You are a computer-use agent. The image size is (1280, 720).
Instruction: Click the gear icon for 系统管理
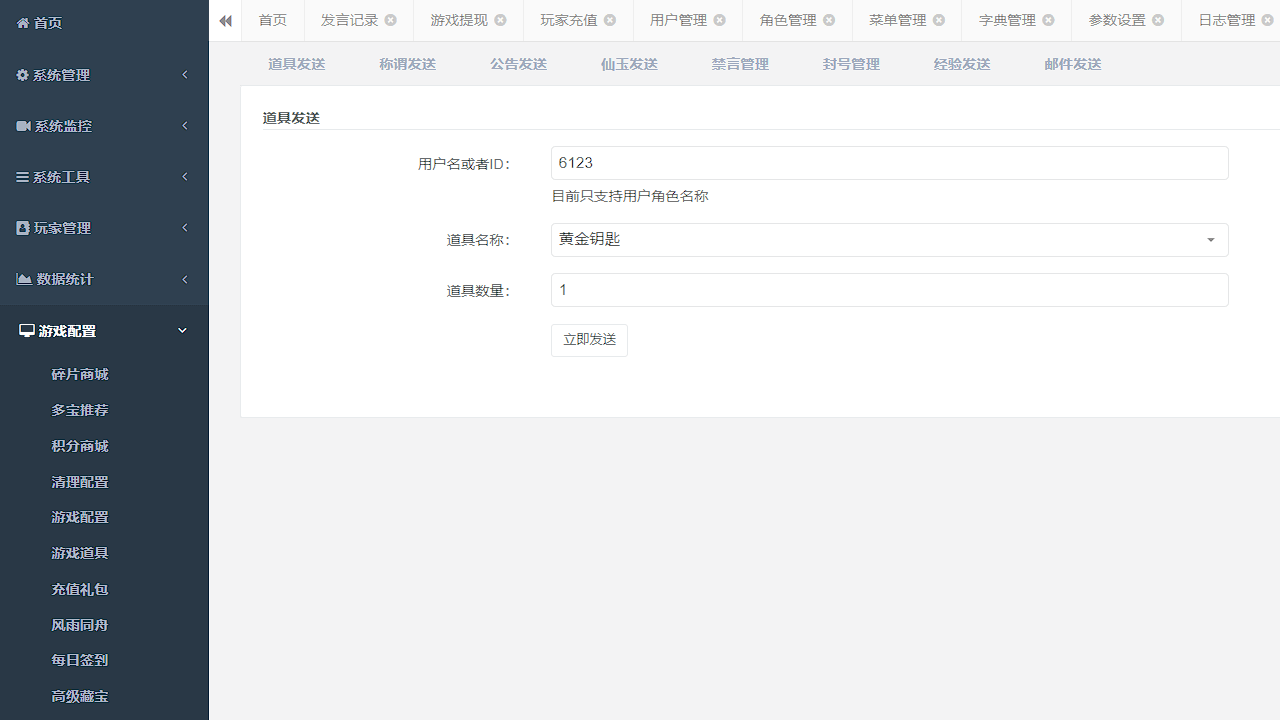tap(22, 74)
